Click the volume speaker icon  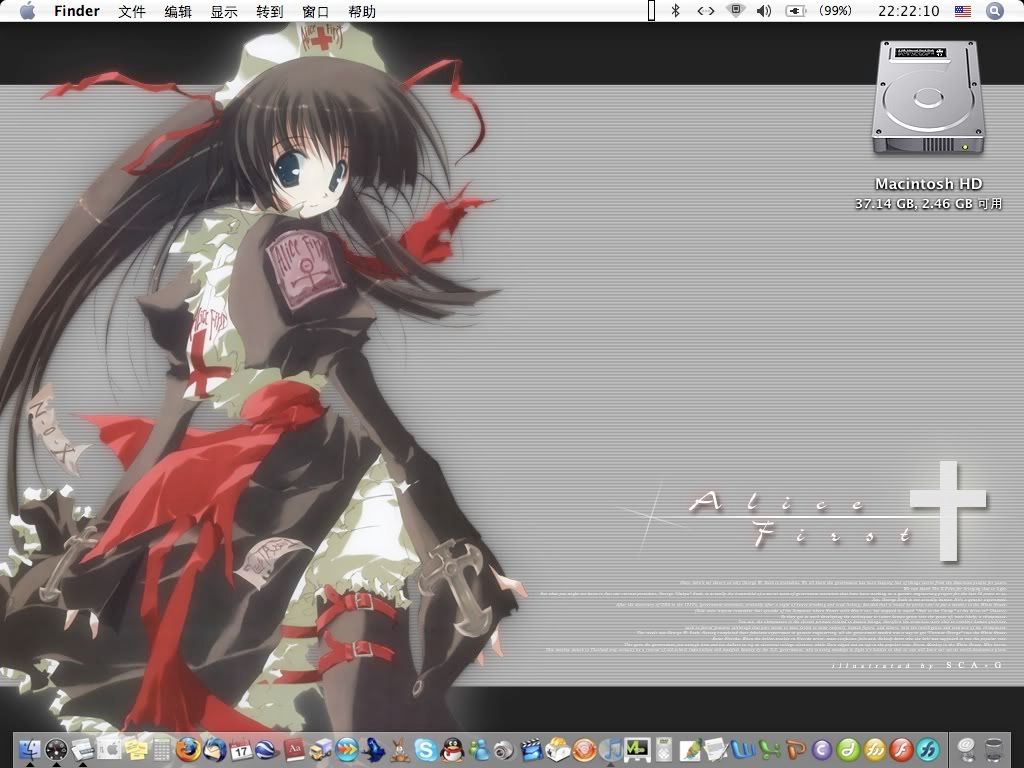coord(764,11)
